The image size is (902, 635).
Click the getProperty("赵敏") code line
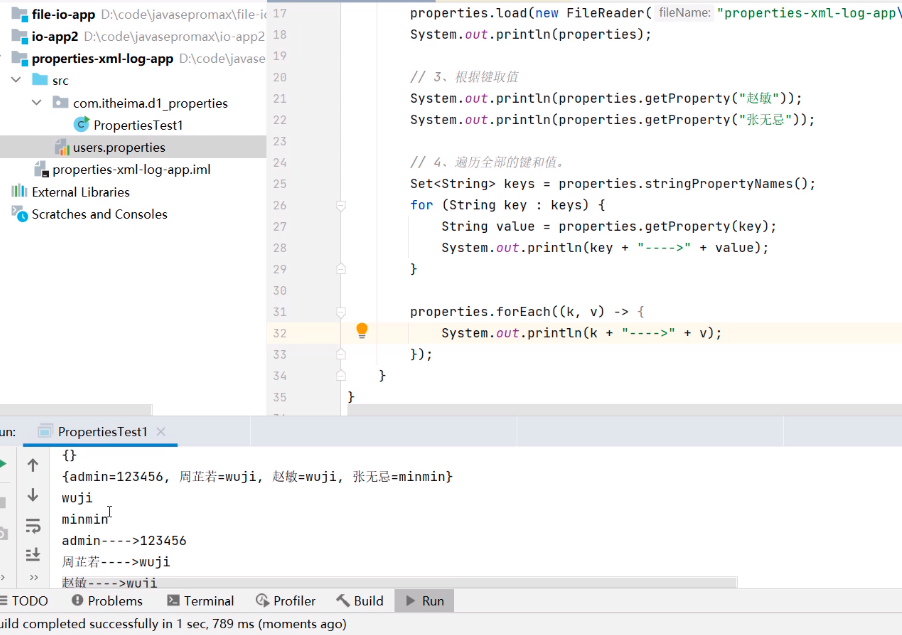pyautogui.click(x=606, y=98)
